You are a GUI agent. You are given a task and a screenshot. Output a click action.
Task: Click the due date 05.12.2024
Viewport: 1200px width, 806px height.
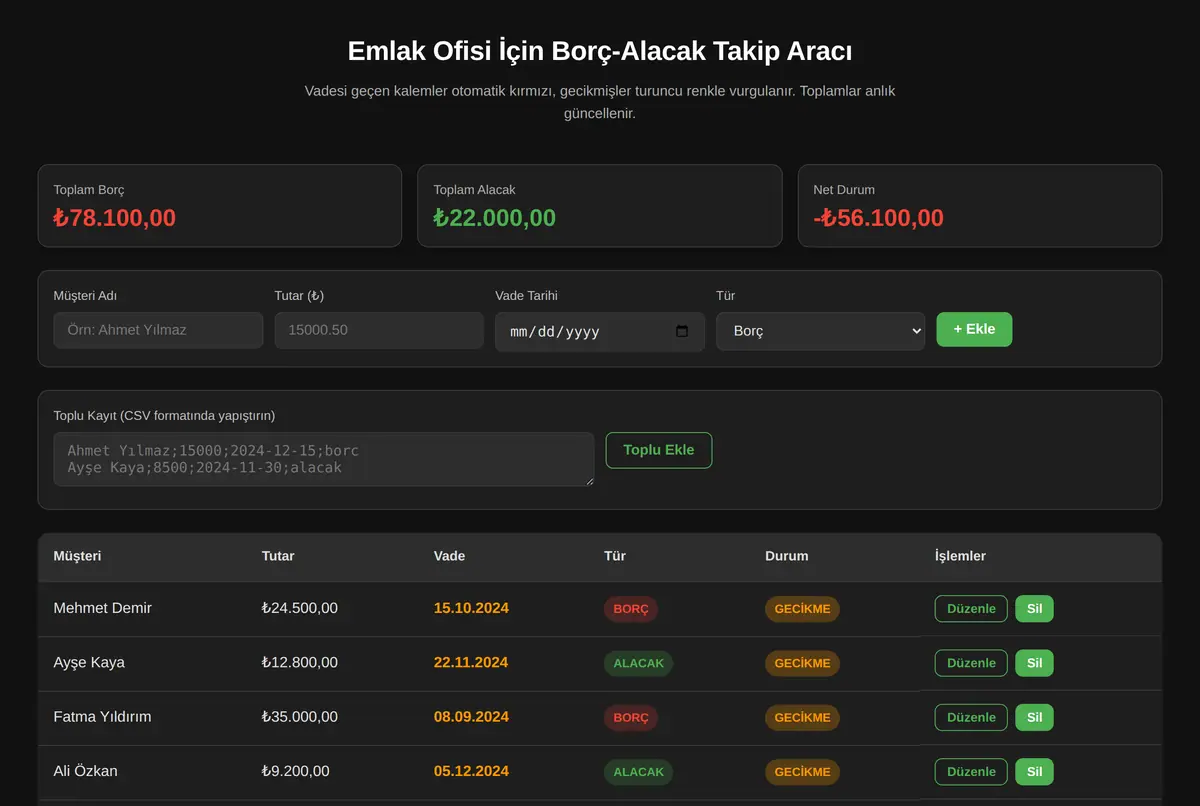471,771
